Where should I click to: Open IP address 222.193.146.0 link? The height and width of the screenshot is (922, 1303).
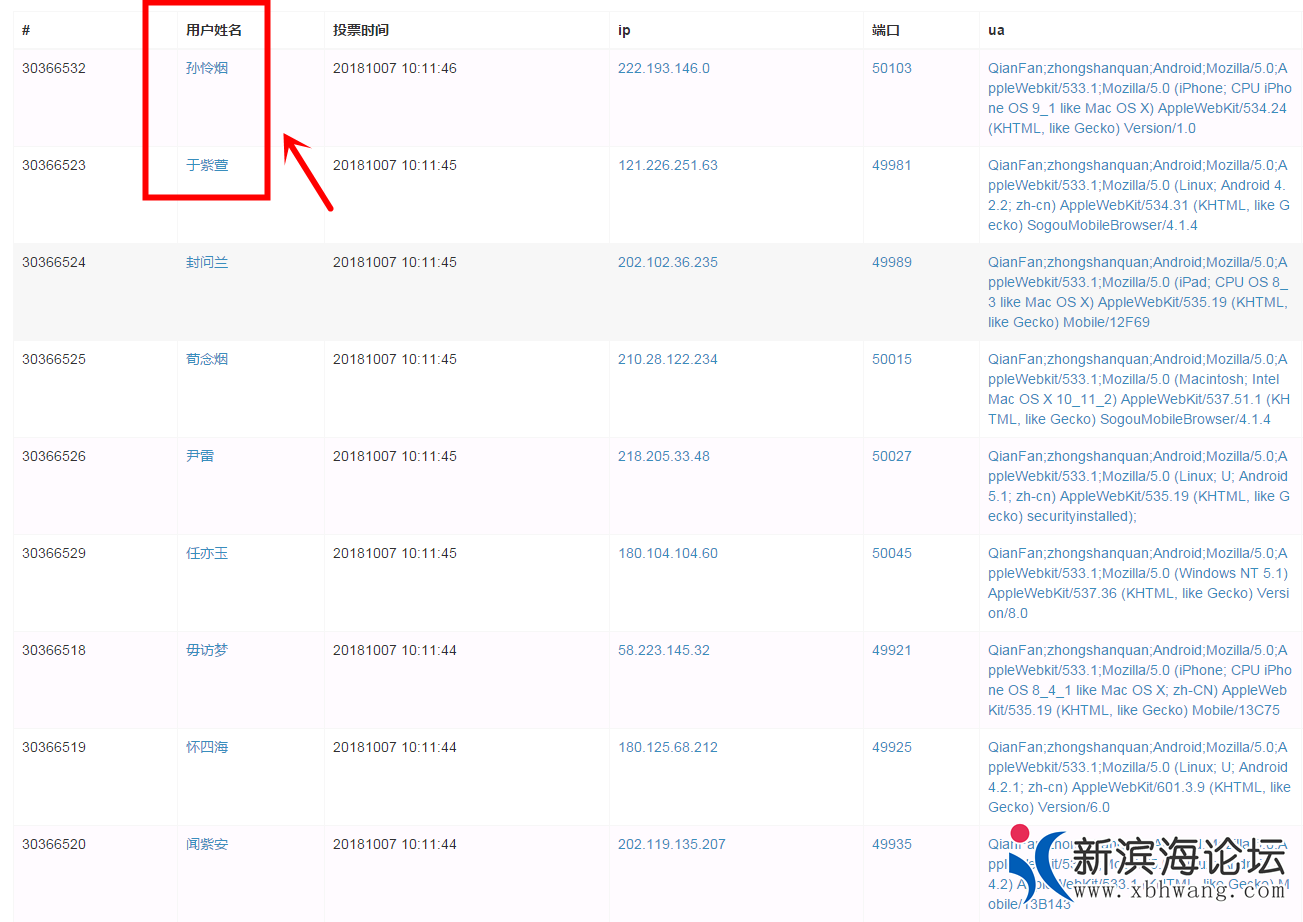[x=663, y=68]
